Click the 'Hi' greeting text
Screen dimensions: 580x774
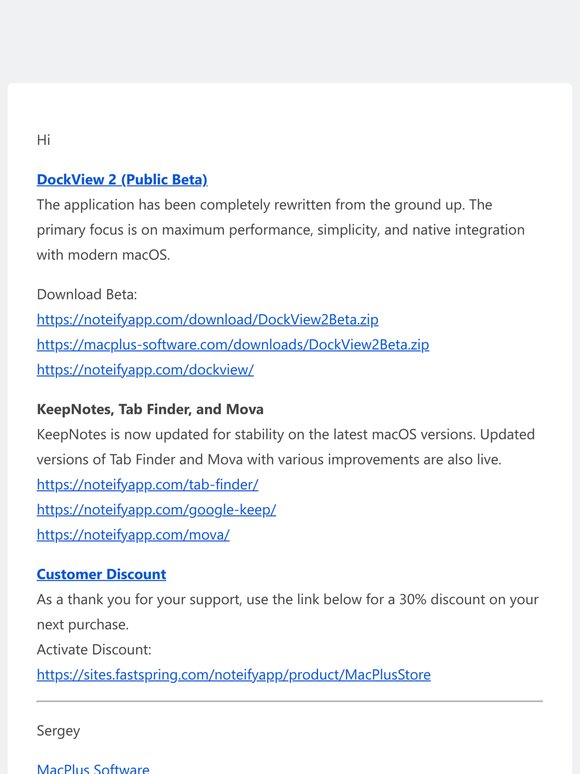(43, 140)
